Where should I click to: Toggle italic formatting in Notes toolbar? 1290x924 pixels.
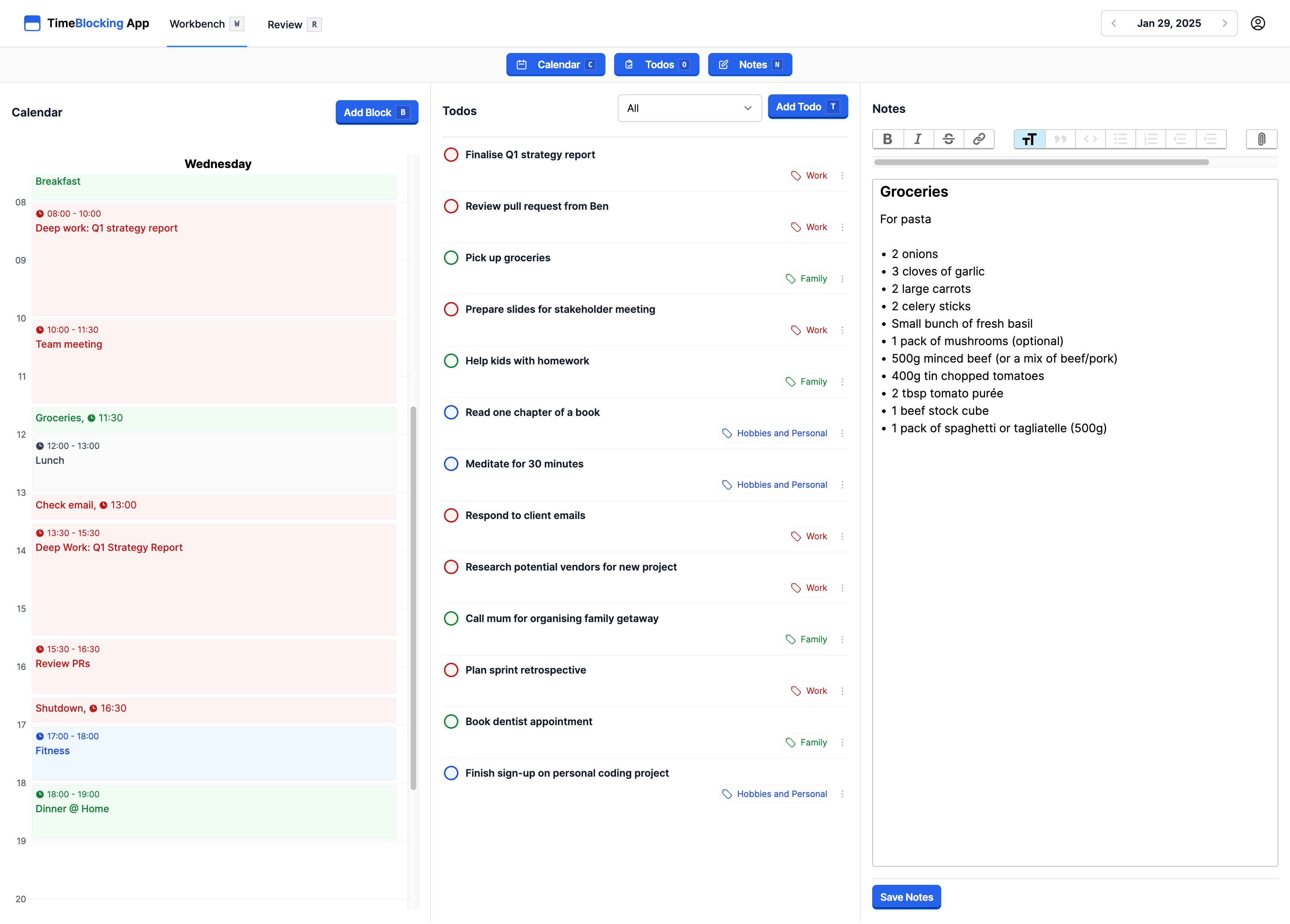[x=918, y=139]
